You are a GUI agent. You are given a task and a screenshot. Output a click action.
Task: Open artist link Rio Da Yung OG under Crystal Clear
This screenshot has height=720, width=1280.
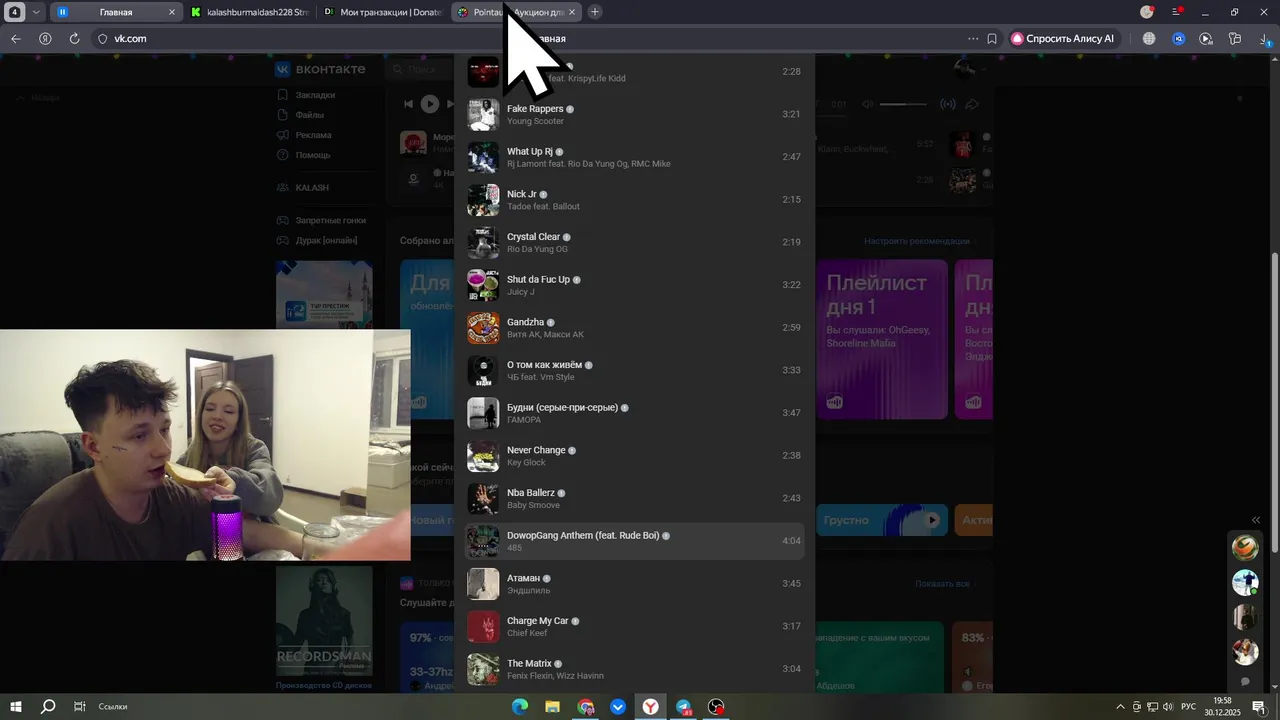[537, 249]
